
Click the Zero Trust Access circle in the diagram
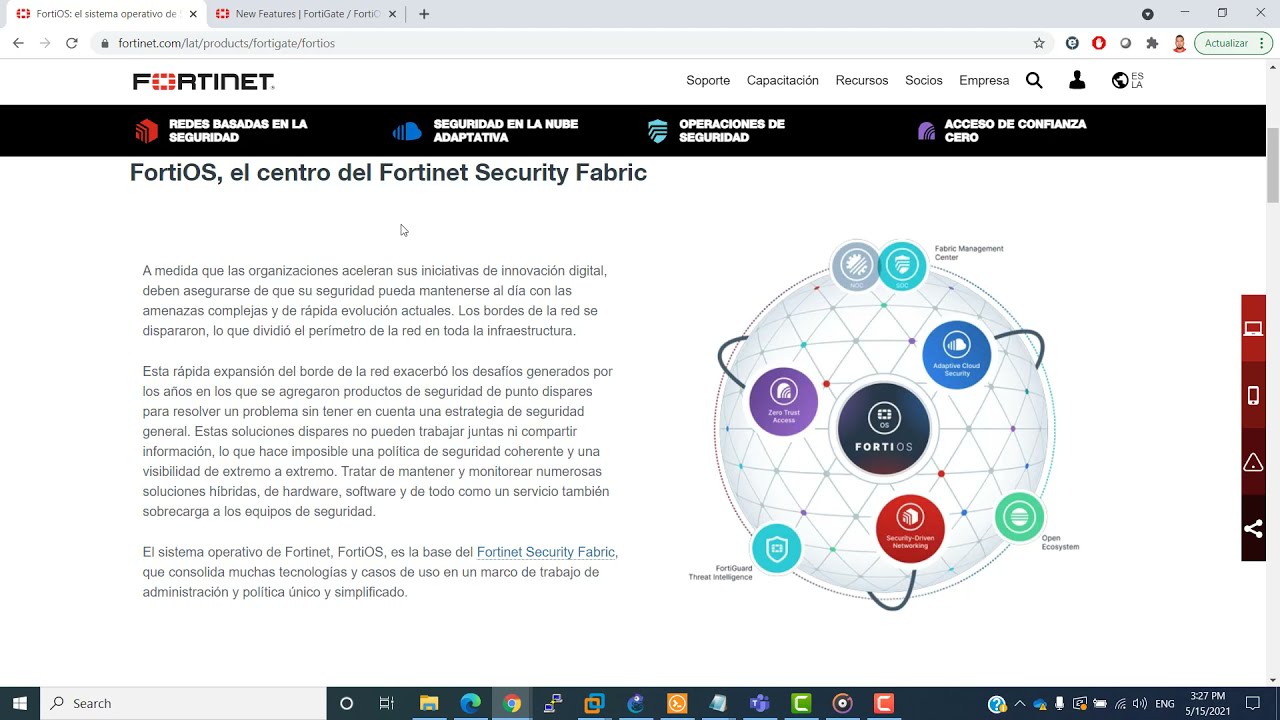click(783, 401)
